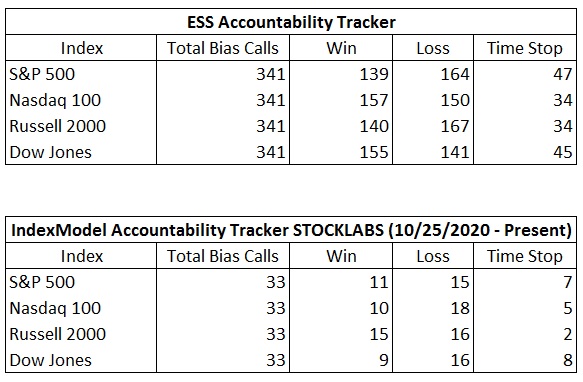Click the IndexModel Russell 2000 time stop value 2
583x382 pixels.
(567, 334)
